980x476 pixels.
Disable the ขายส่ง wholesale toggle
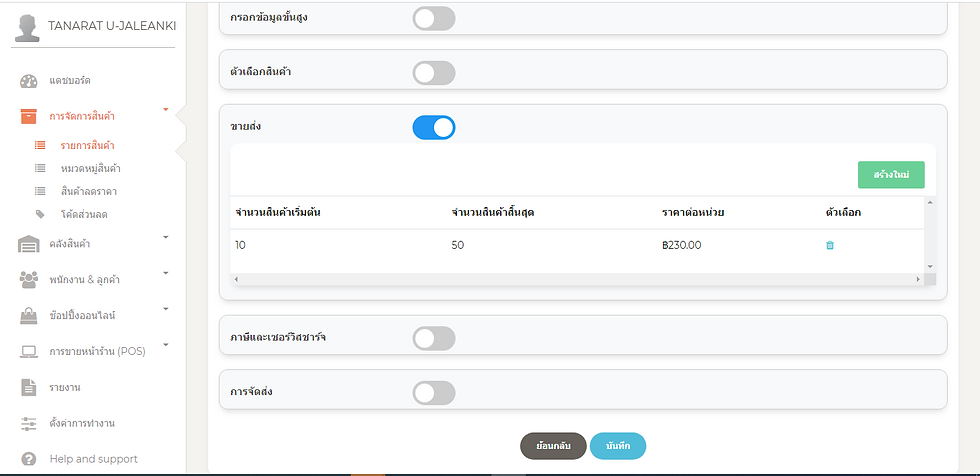coord(434,127)
